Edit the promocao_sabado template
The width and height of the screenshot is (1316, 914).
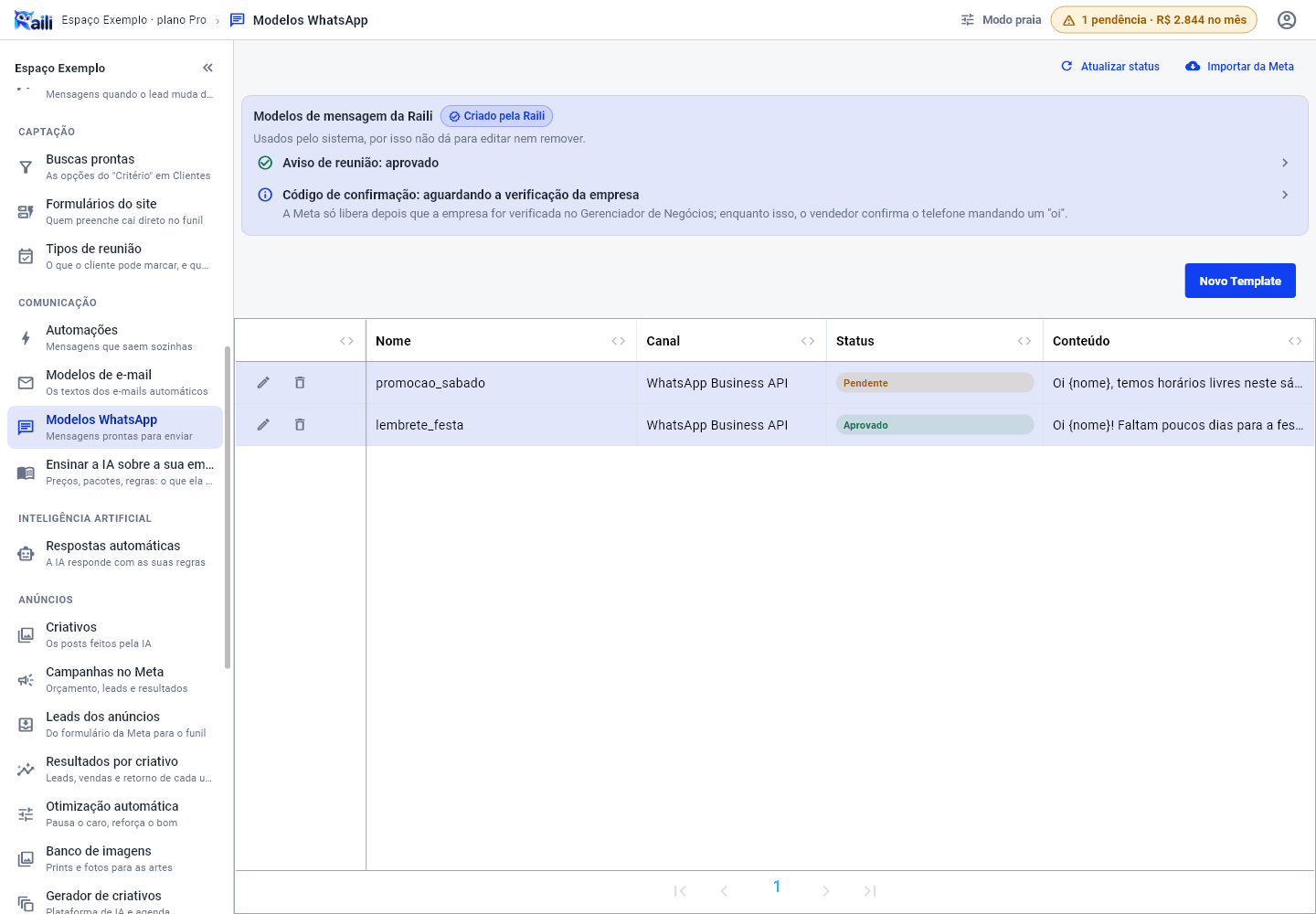[263, 383]
